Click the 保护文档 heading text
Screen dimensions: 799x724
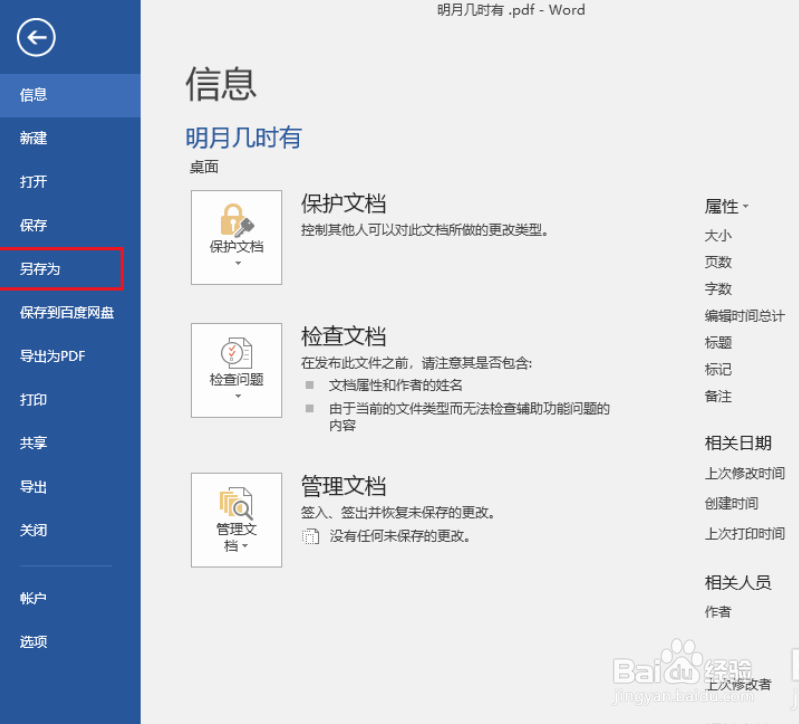[x=343, y=203]
